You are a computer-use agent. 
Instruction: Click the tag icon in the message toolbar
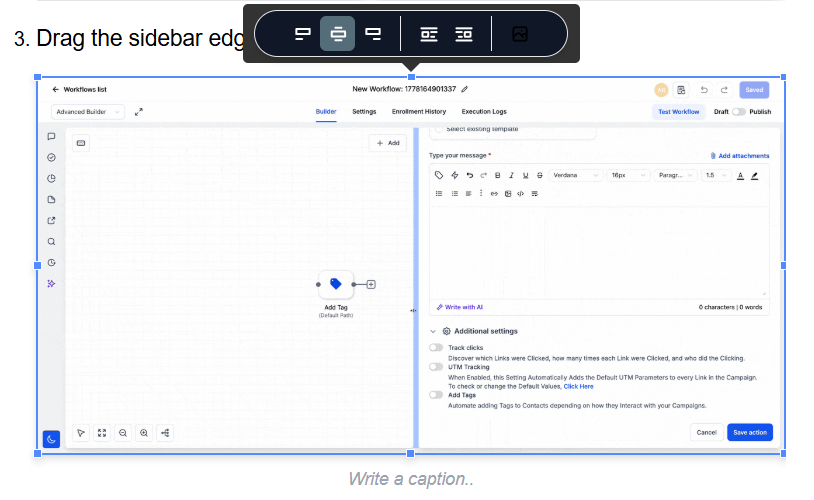(x=439, y=175)
